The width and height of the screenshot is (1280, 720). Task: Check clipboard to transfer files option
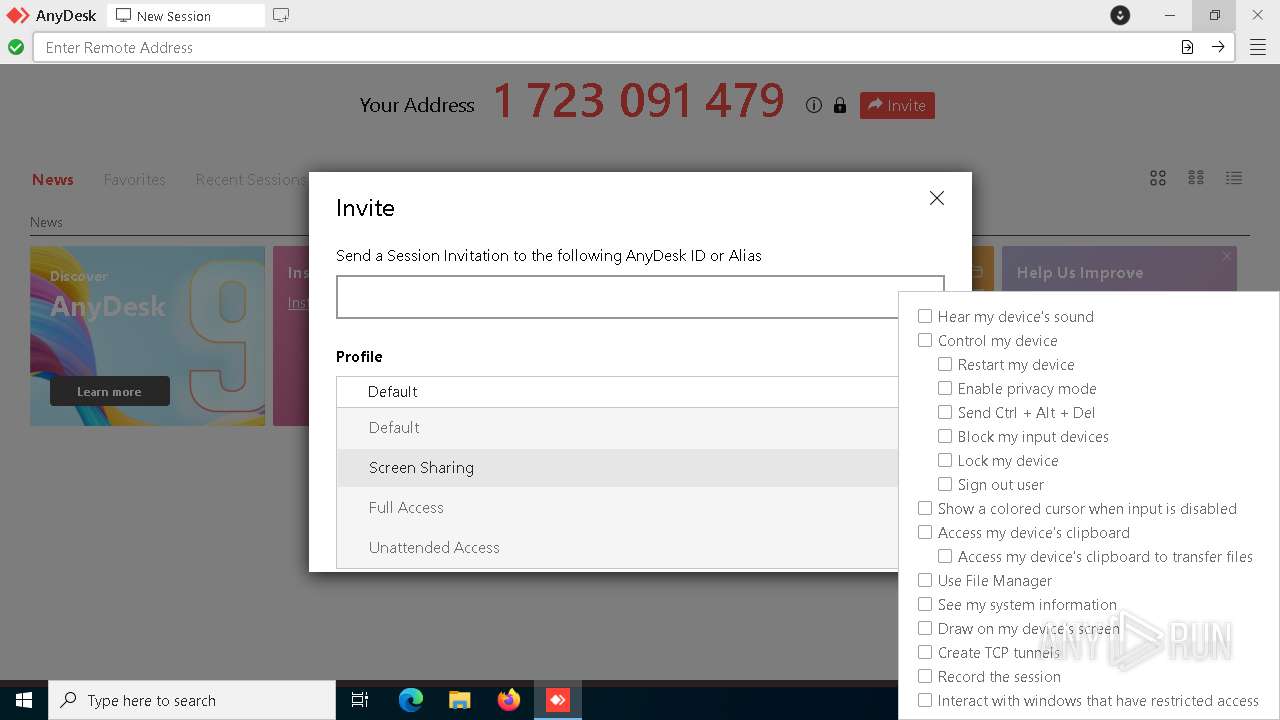945,556
